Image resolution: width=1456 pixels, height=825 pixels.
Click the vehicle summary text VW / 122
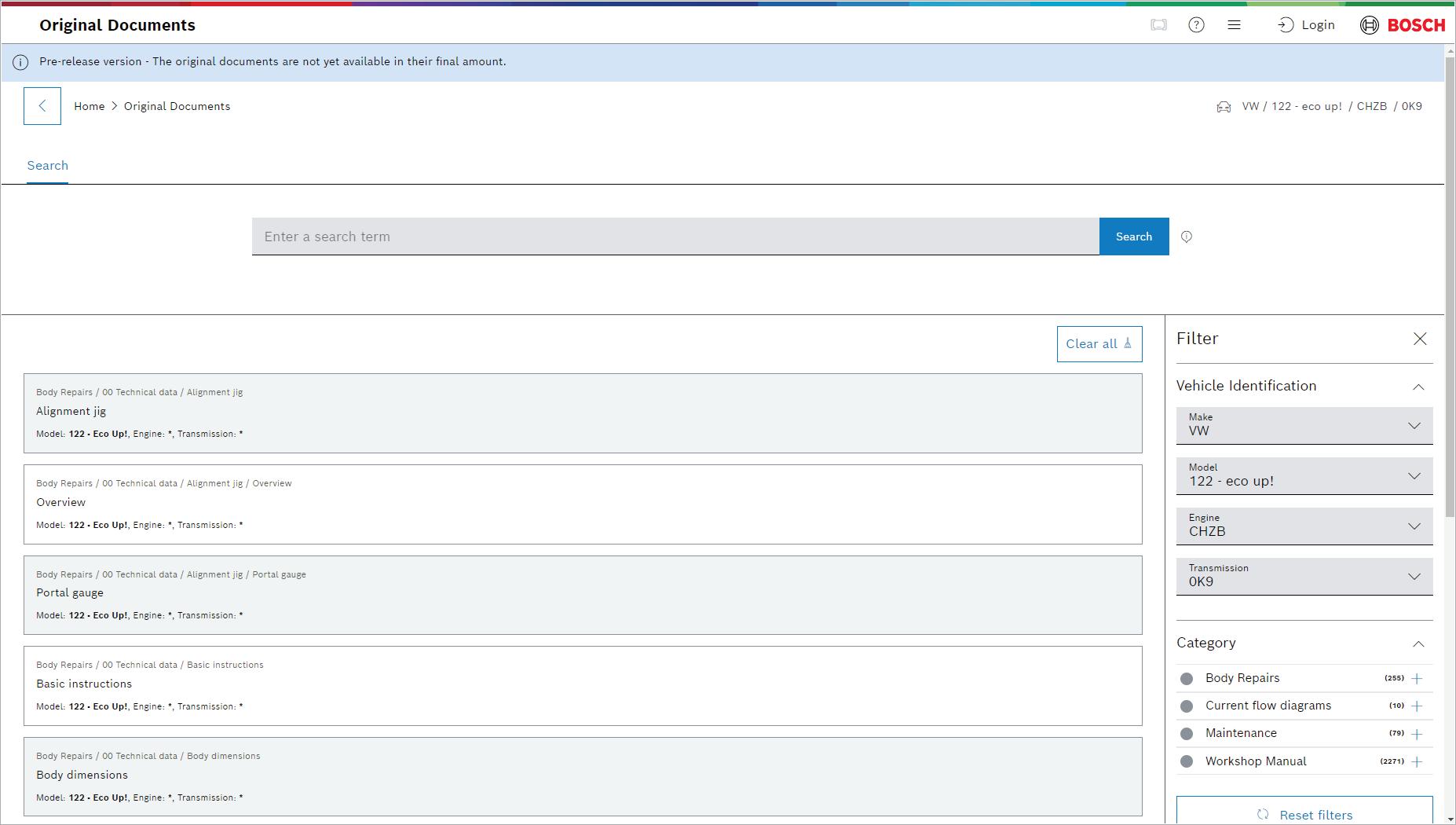tap(1332, 106)
